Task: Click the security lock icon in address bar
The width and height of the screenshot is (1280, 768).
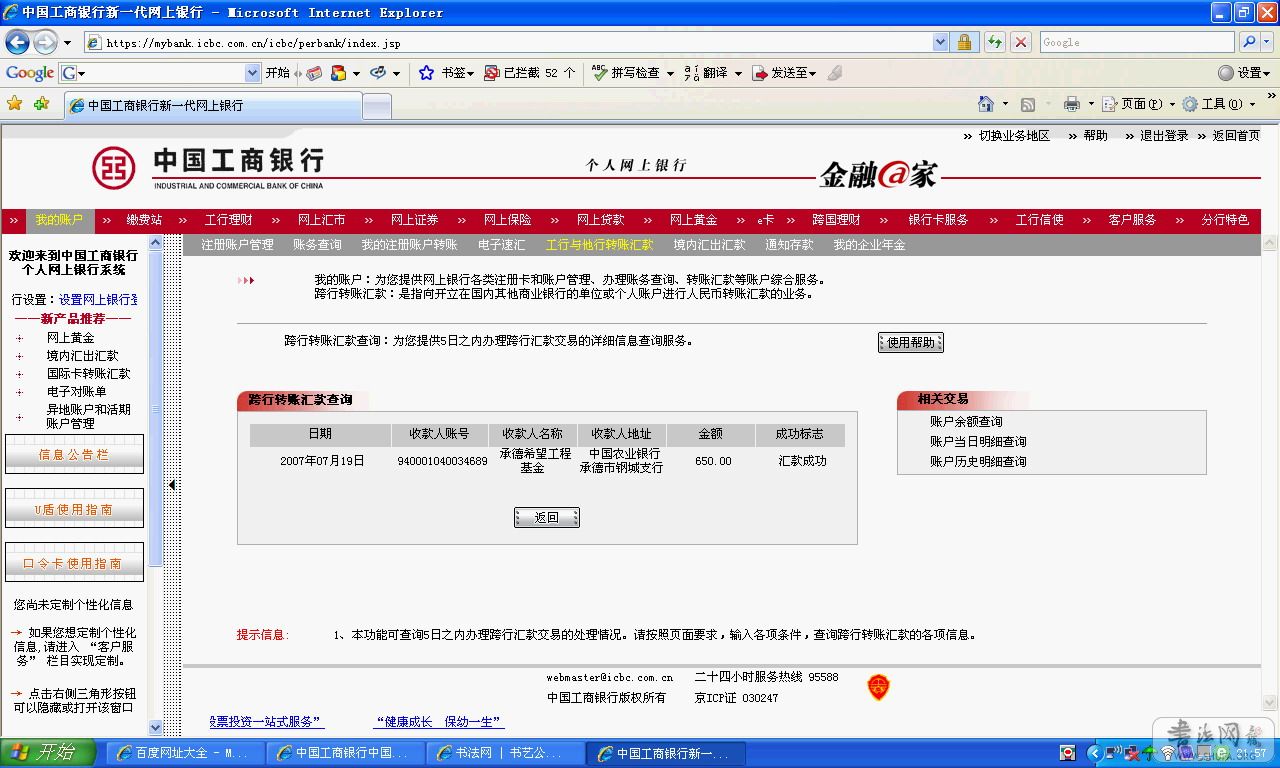Action: 964,42
